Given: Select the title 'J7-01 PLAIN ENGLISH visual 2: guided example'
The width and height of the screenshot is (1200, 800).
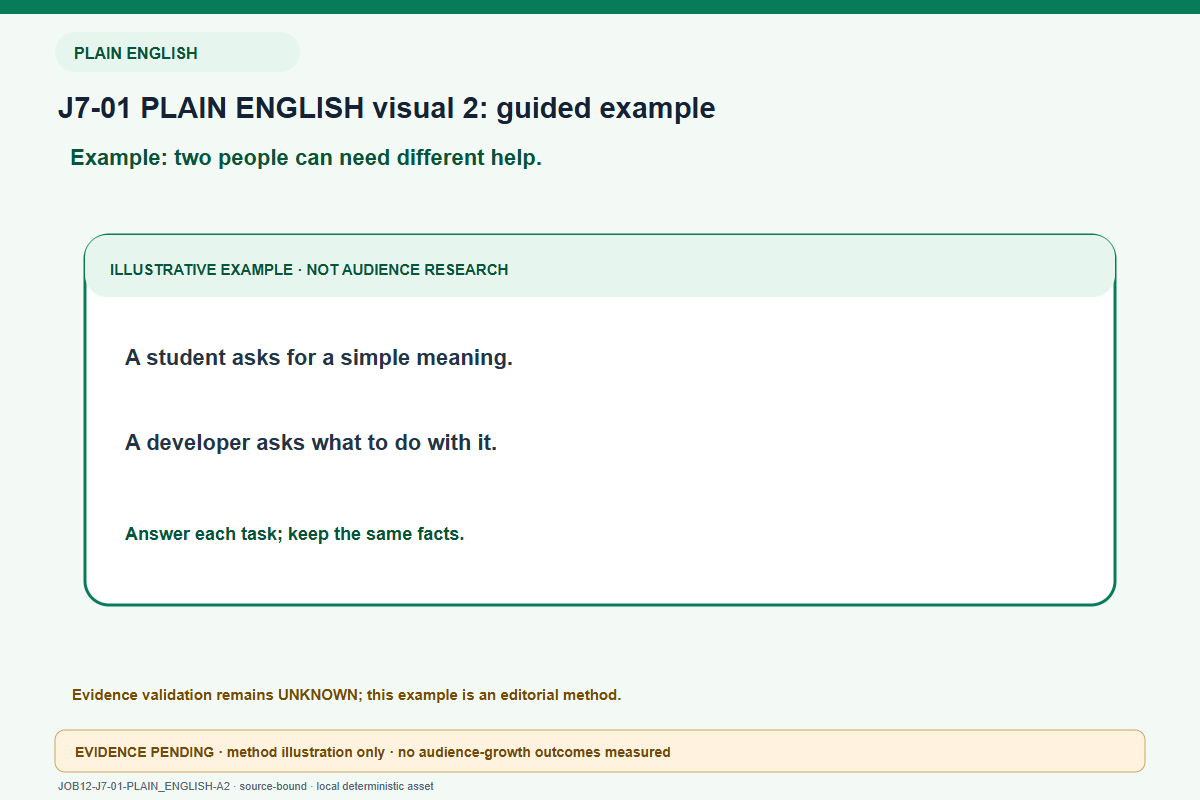Looking at the screenshot, I should [386, 108].
